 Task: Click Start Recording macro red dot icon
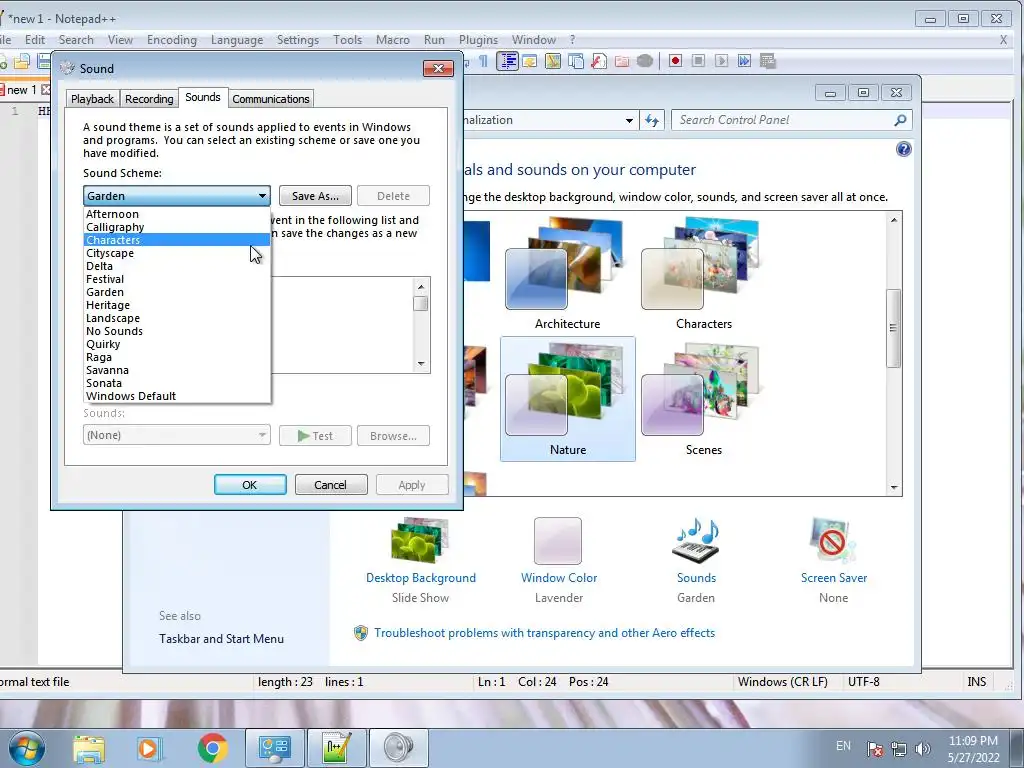point(675,61)
